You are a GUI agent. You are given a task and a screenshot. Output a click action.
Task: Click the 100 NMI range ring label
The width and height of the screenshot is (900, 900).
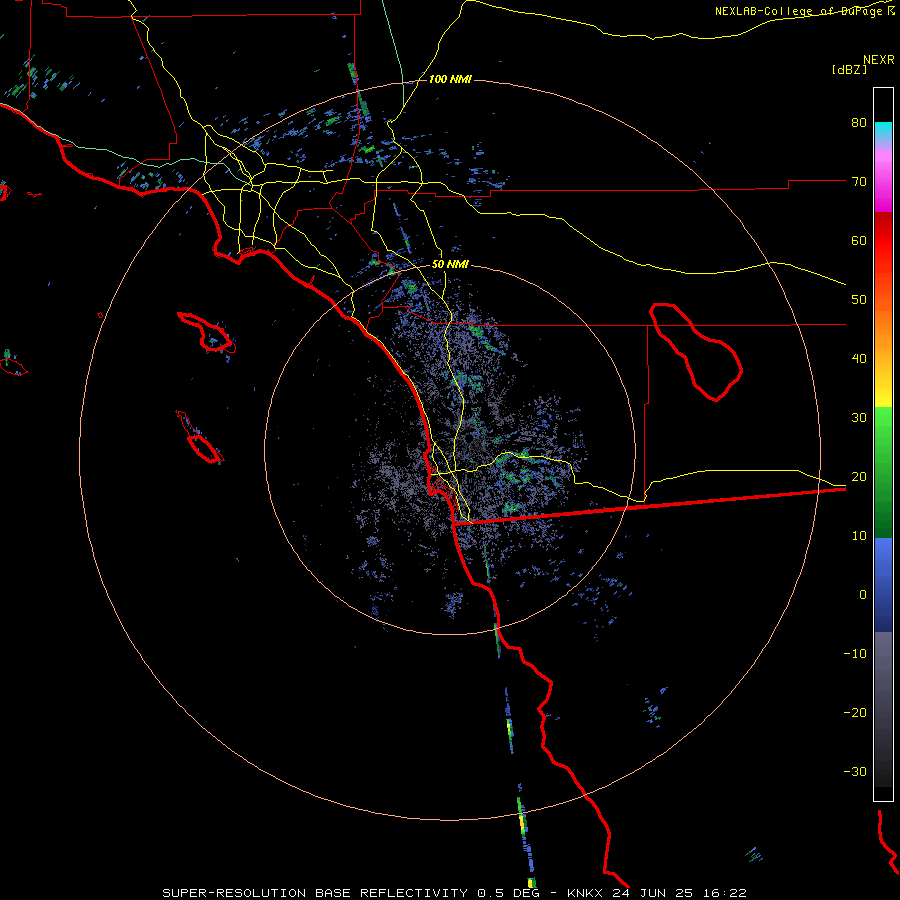(450, 79)
